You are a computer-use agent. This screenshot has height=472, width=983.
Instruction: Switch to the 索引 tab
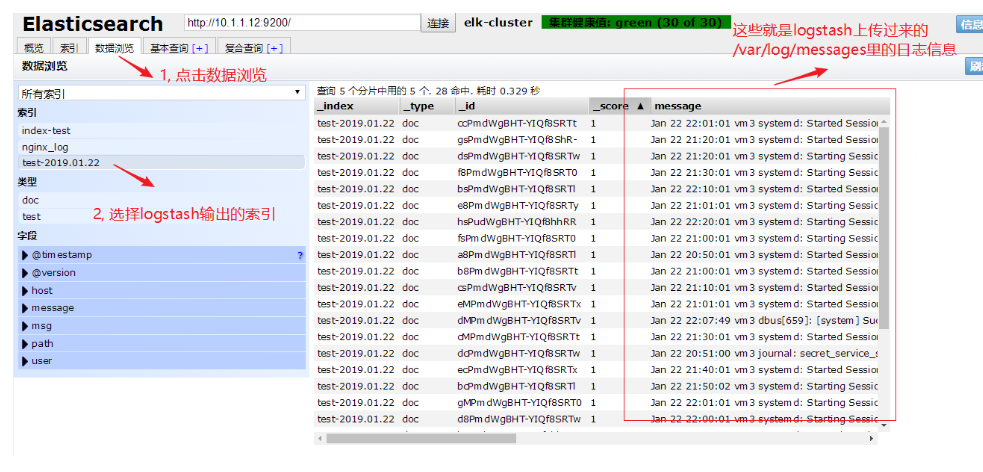point(70,48)
